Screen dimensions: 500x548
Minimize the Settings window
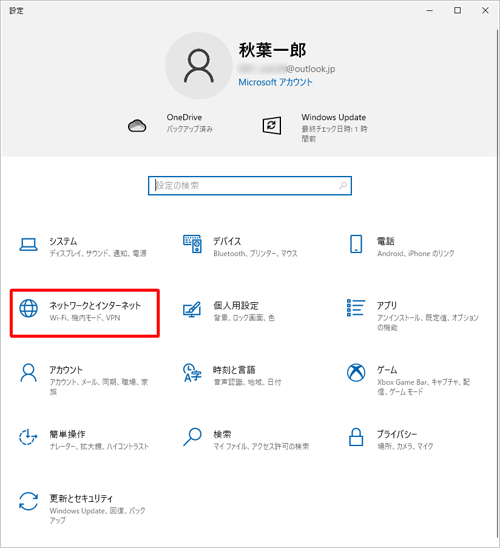(430, 10)
